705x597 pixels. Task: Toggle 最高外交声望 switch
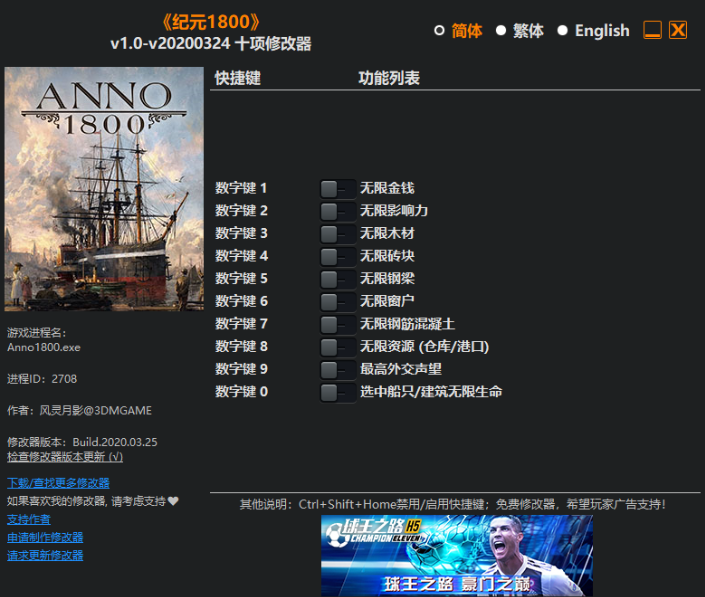point(338,370)
